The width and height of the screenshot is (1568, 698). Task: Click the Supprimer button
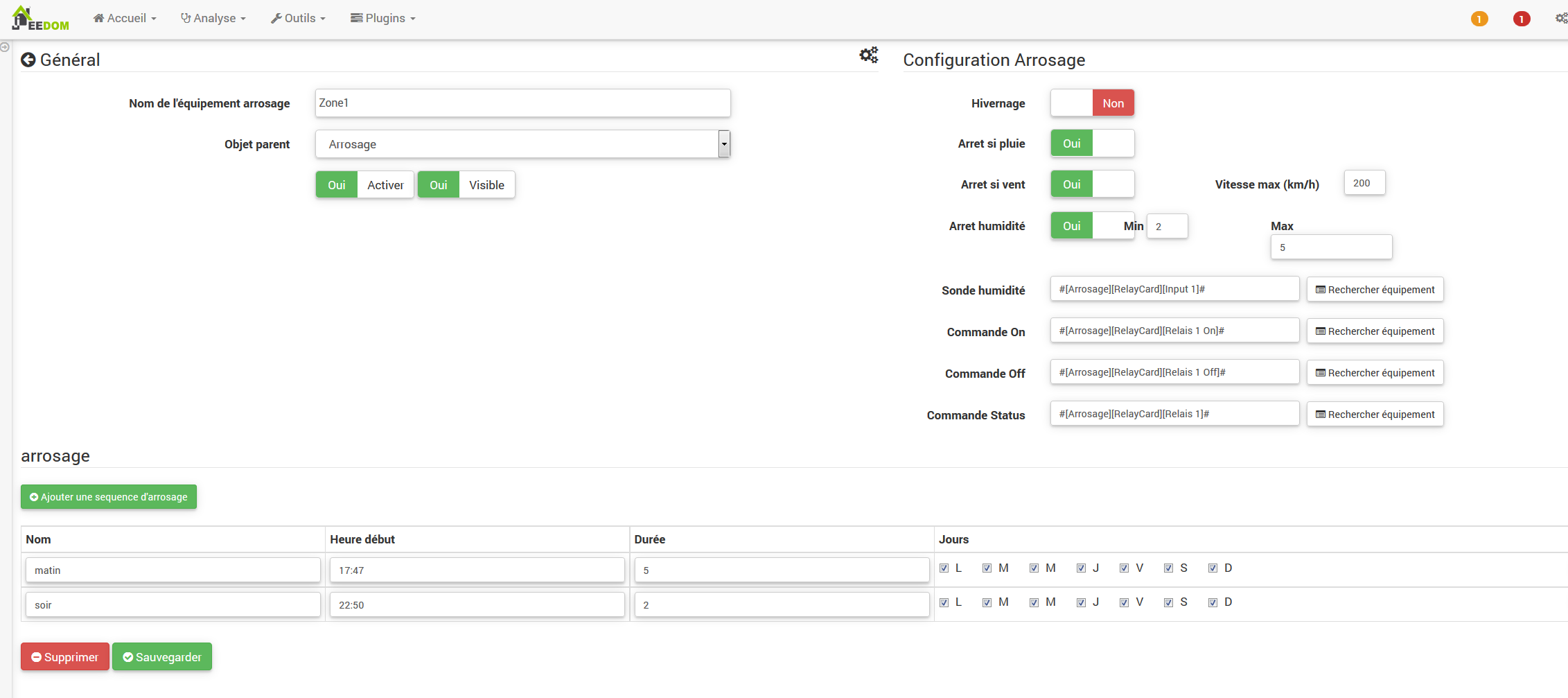(x=65, y=657)
